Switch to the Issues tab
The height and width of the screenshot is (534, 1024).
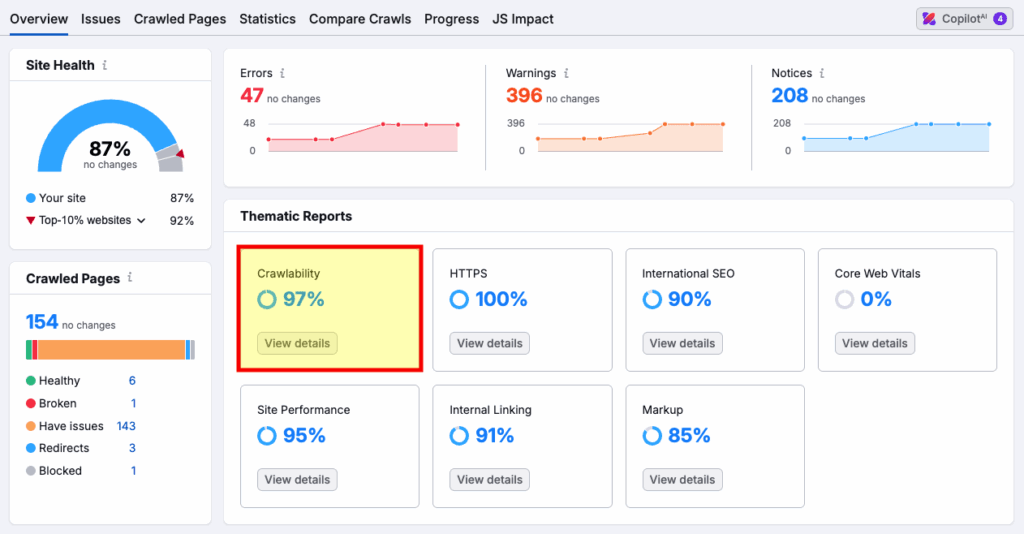coord(101,19)
